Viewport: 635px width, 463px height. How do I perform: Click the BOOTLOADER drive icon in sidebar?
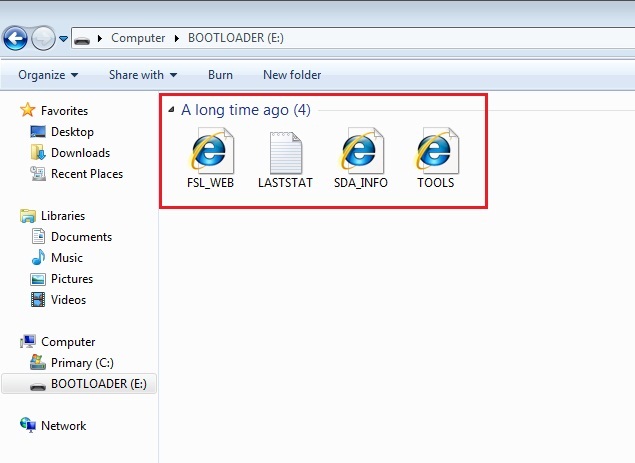pyautogui.click(x=38, y=386)
